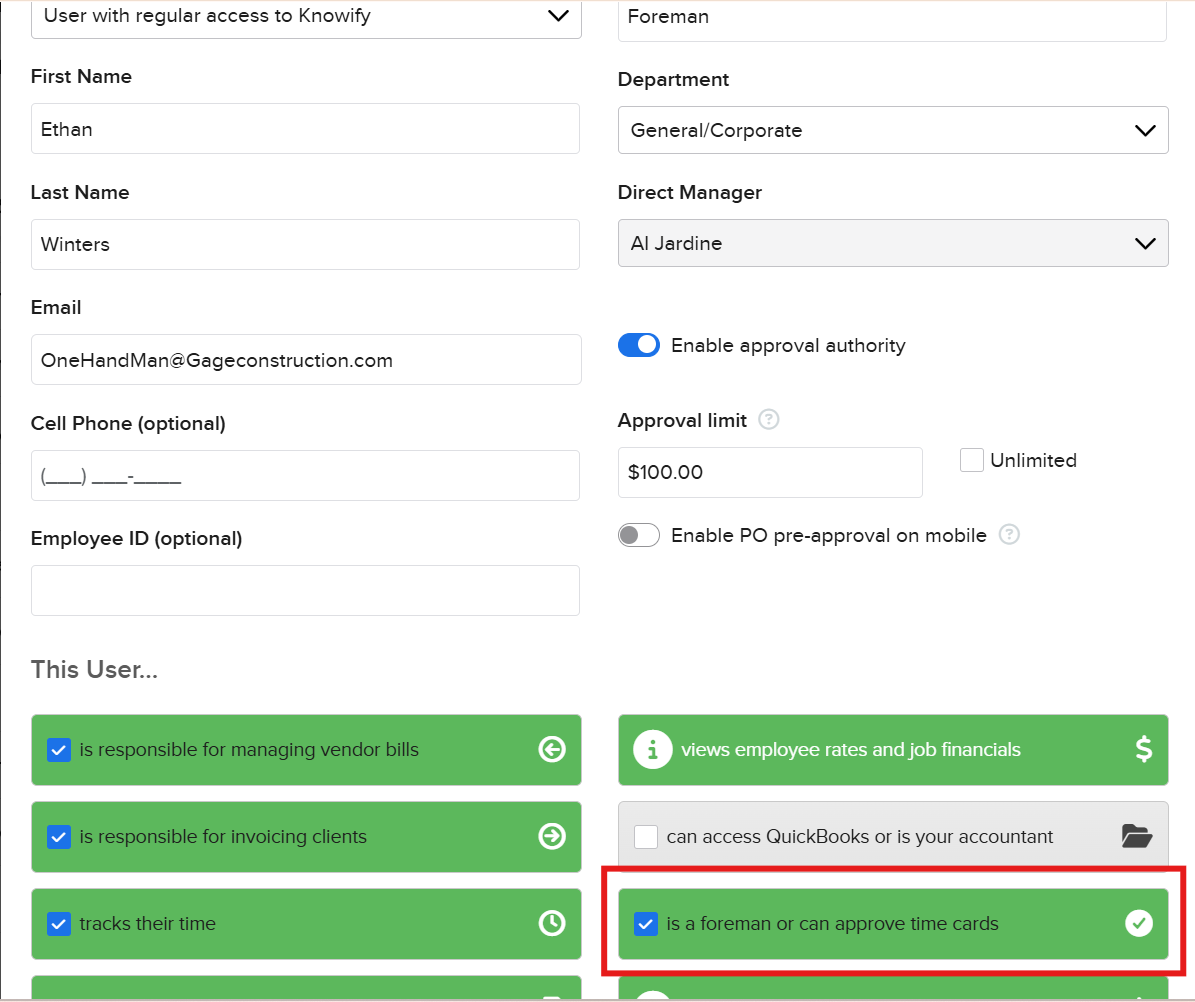Click the left arrow icon on vendor bills row
Image resolution: width=1195 pixels, height=1002 pixels.
[552, 750]
